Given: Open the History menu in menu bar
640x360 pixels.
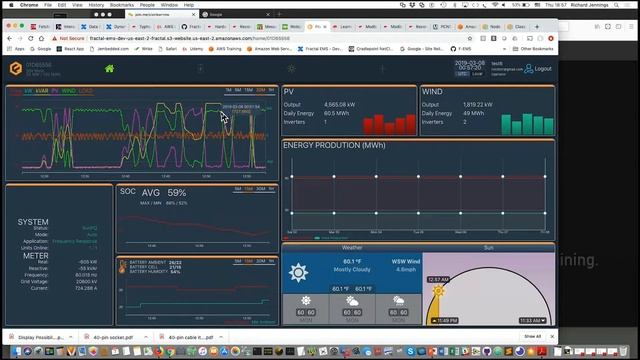Looking at the screenshot, I should pyautogui.click(x=96, y=5).
